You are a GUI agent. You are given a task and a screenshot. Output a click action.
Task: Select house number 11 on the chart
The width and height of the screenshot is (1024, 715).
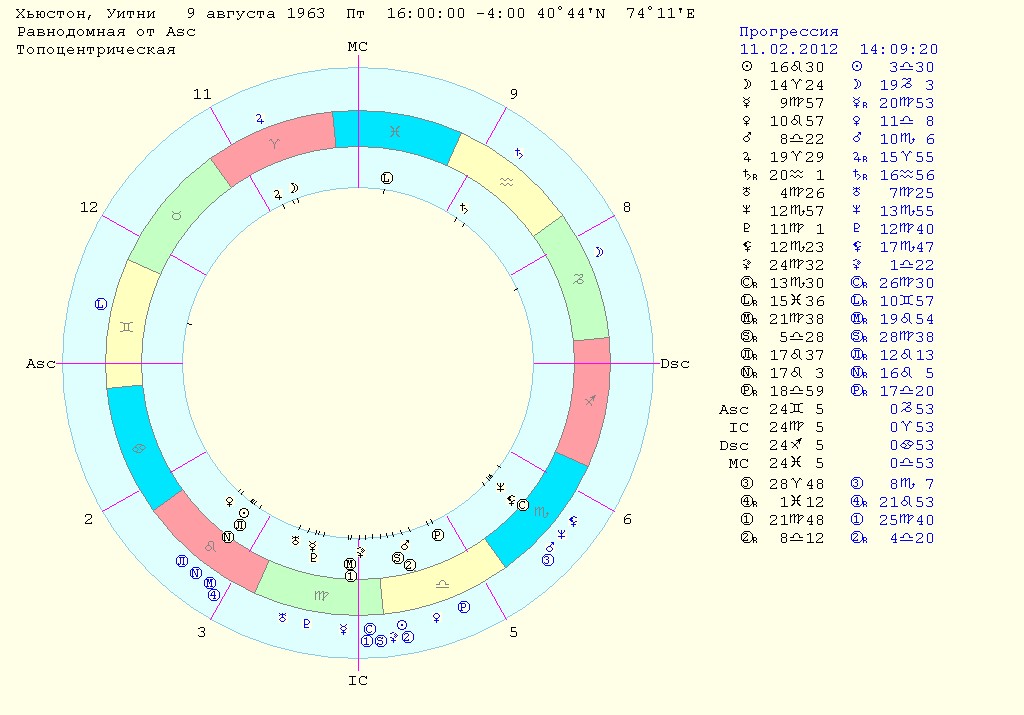click(x=203, y=94)
